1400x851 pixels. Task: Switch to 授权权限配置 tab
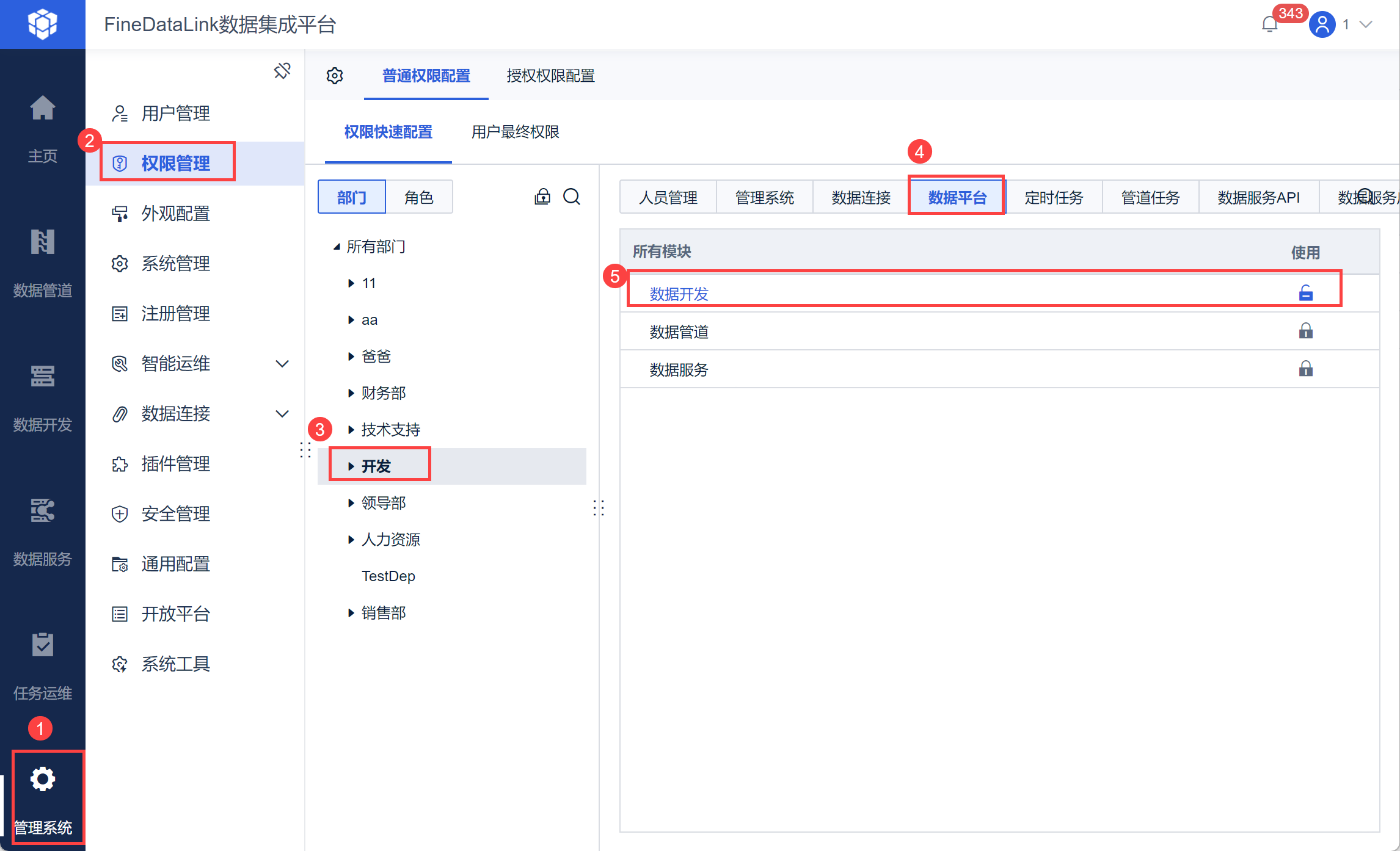click(550, 76)
